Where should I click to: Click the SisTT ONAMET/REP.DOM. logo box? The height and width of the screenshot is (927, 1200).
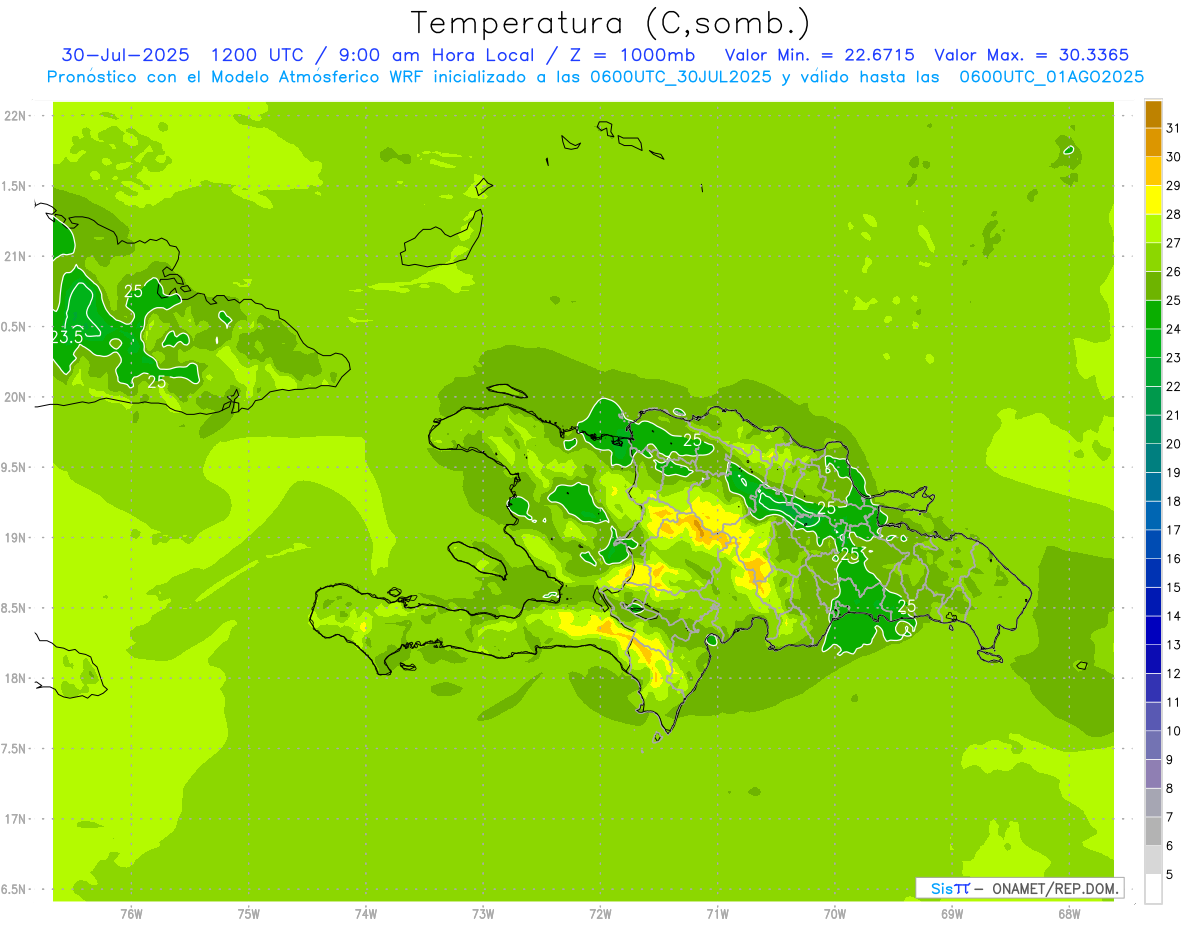pos(1019,888)
